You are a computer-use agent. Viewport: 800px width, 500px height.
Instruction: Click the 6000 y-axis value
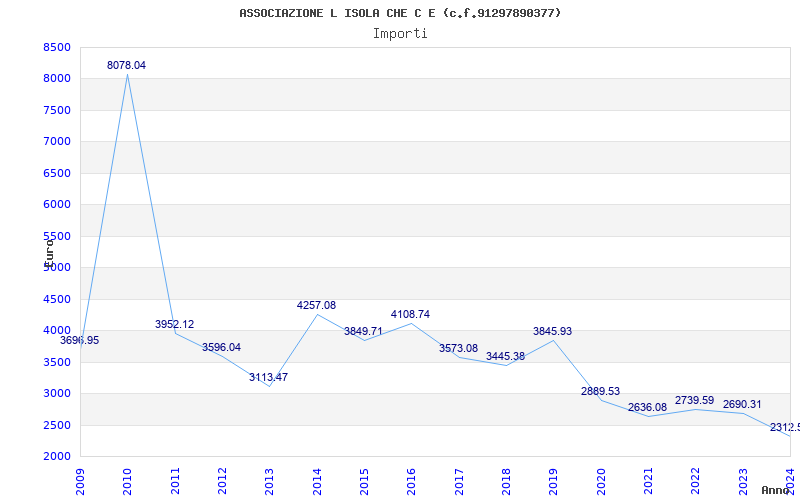57,205
